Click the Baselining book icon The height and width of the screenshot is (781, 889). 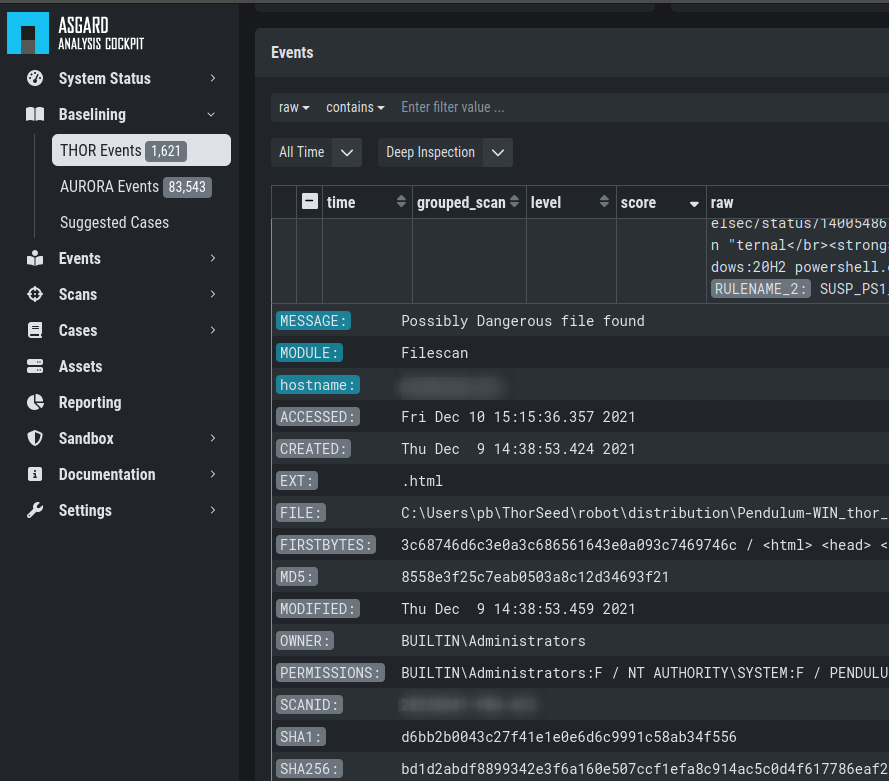(35, 114)
